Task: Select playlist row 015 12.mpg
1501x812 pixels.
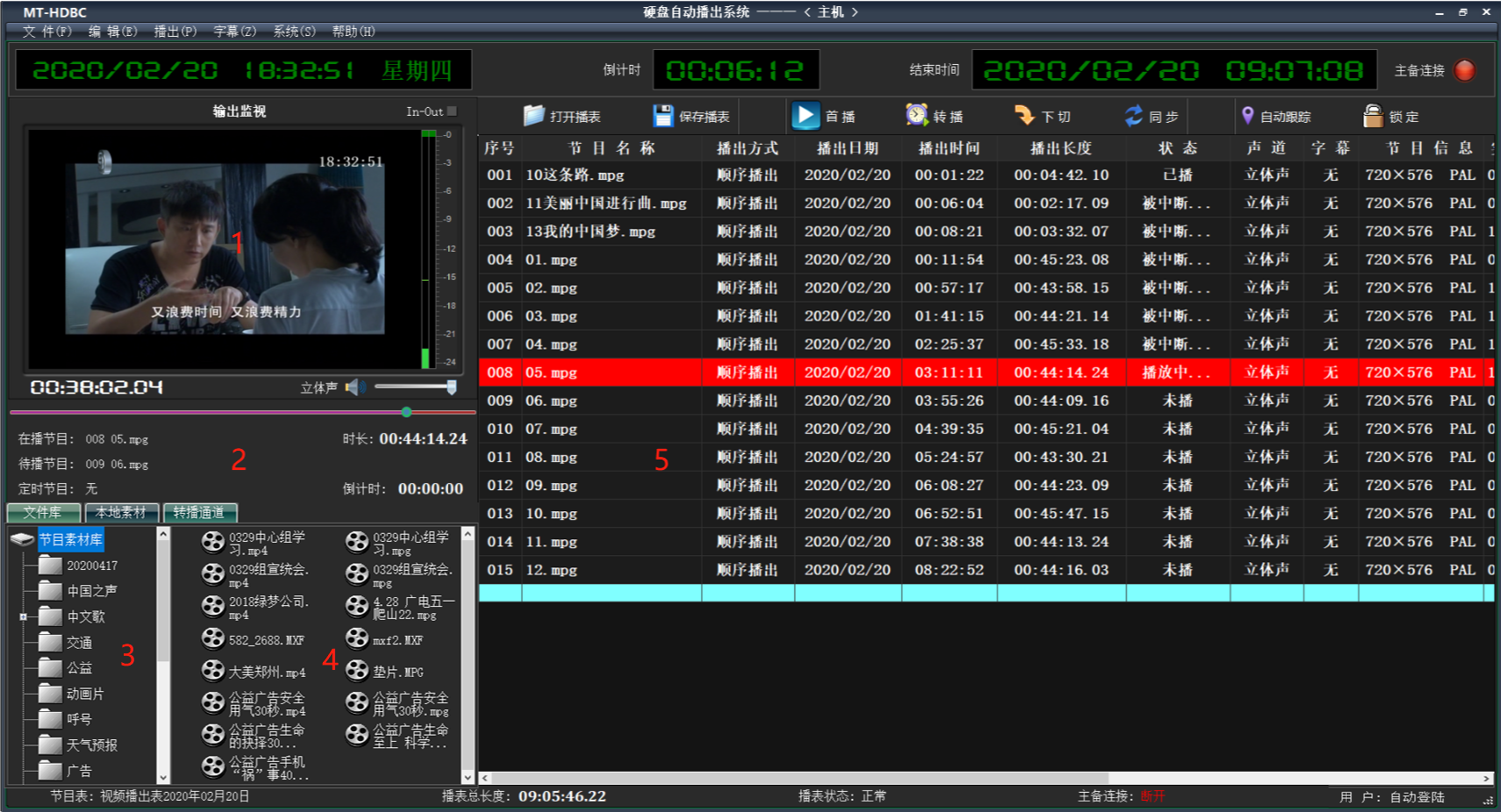Action: 986,570
